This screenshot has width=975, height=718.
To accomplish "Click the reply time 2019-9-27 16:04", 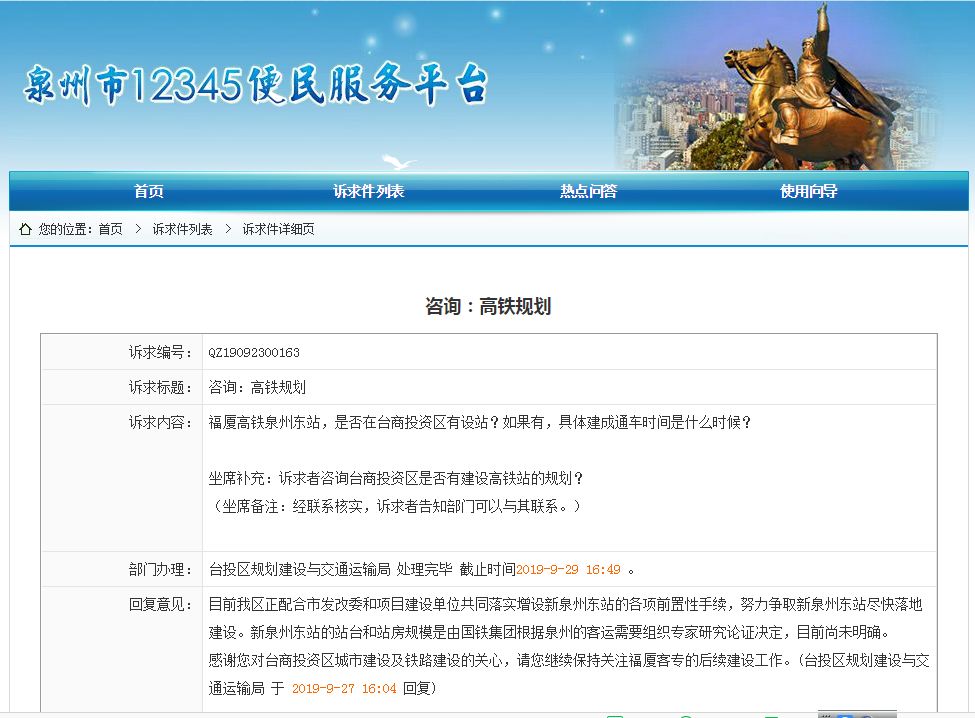I will [x=344, y=688].
